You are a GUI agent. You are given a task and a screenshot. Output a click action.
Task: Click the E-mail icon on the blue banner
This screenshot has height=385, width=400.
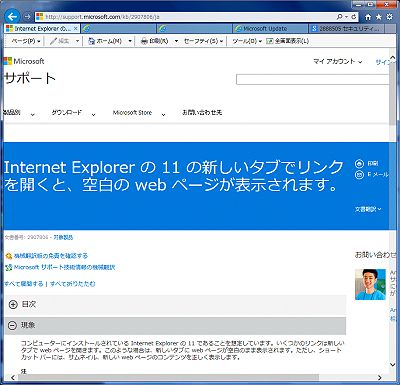[359, 174]
